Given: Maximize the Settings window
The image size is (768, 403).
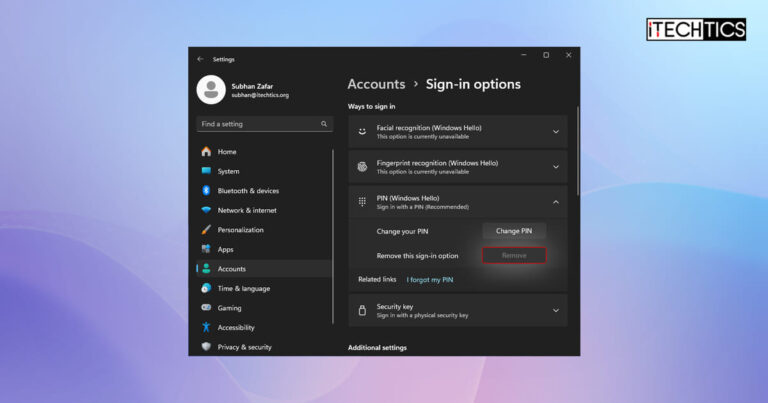Looking at the screenshot, I should click(x=546, y=55).
